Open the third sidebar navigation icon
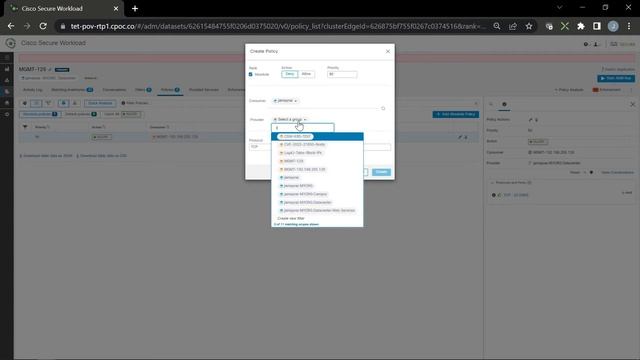This screenshot has height=360, width=640. pyautogui.click(x=7, y=80)
